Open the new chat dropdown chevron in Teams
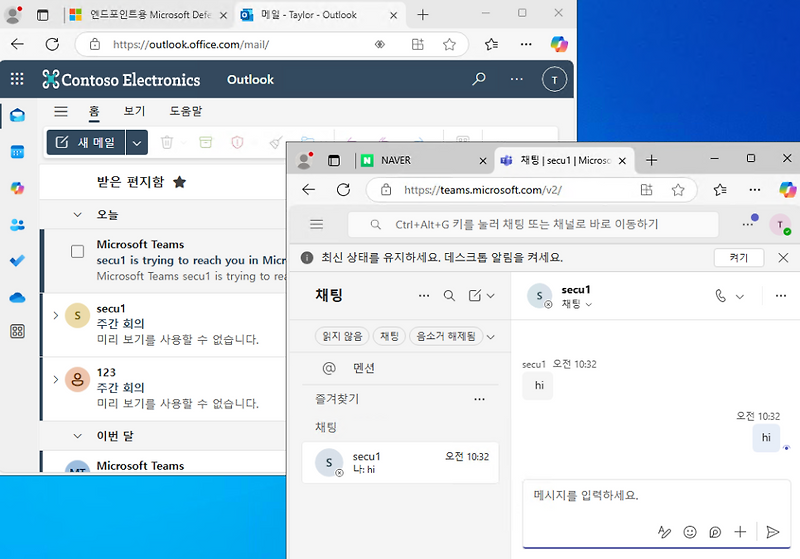This screenshot has width=800, height=559. click(490, 296)
